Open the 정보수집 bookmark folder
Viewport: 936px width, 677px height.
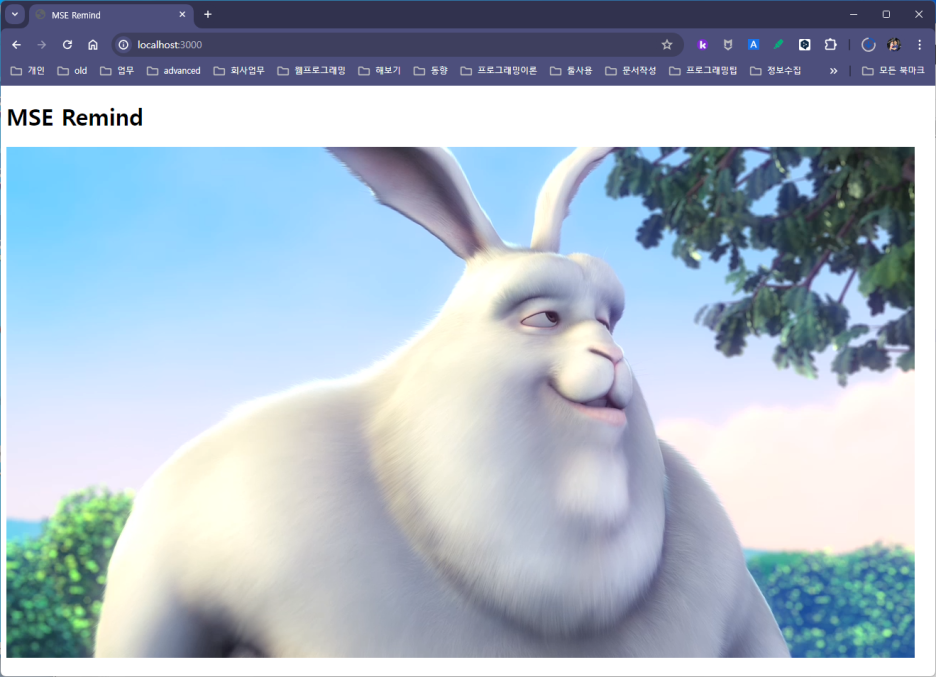tap(776, 71)
